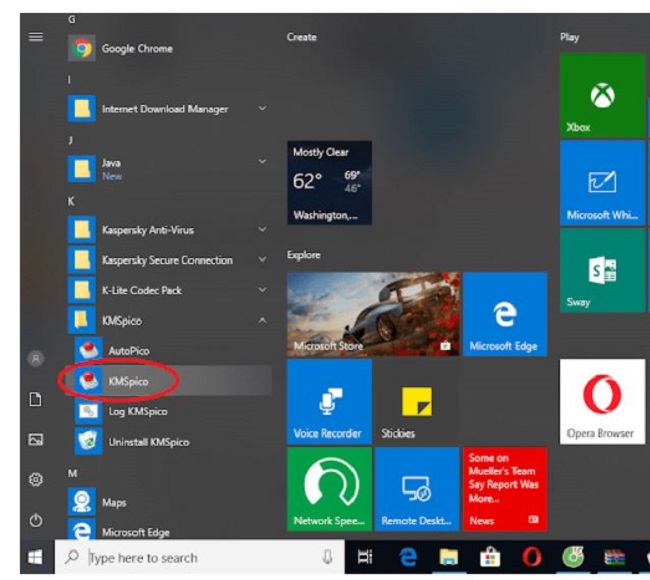The width and height of the screenshot is (650, 580).
Task: Open the Microsoft Edge tile
Action: click(x=505, y=314)
